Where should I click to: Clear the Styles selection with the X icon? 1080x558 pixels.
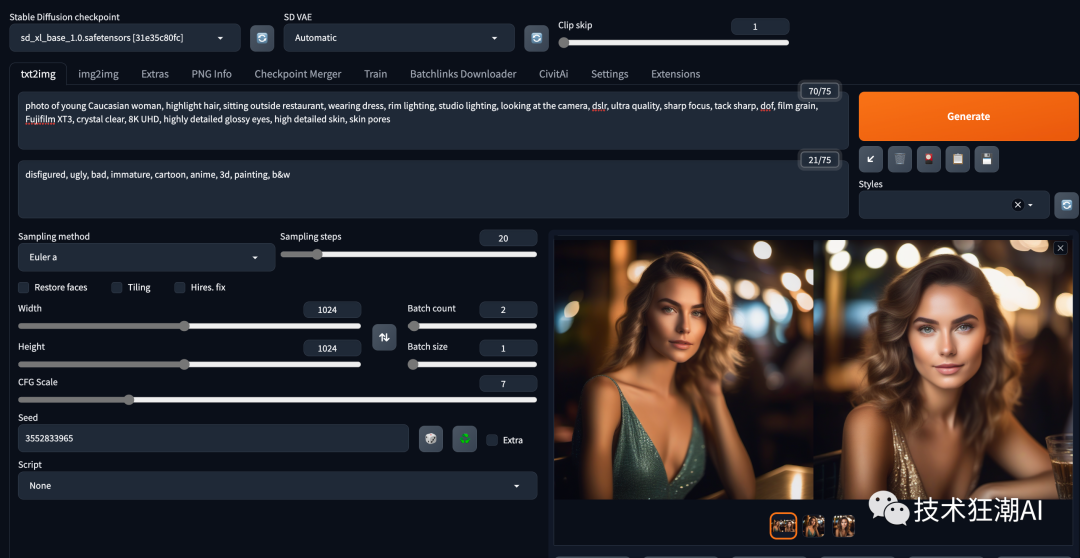tap(1017, 205)
